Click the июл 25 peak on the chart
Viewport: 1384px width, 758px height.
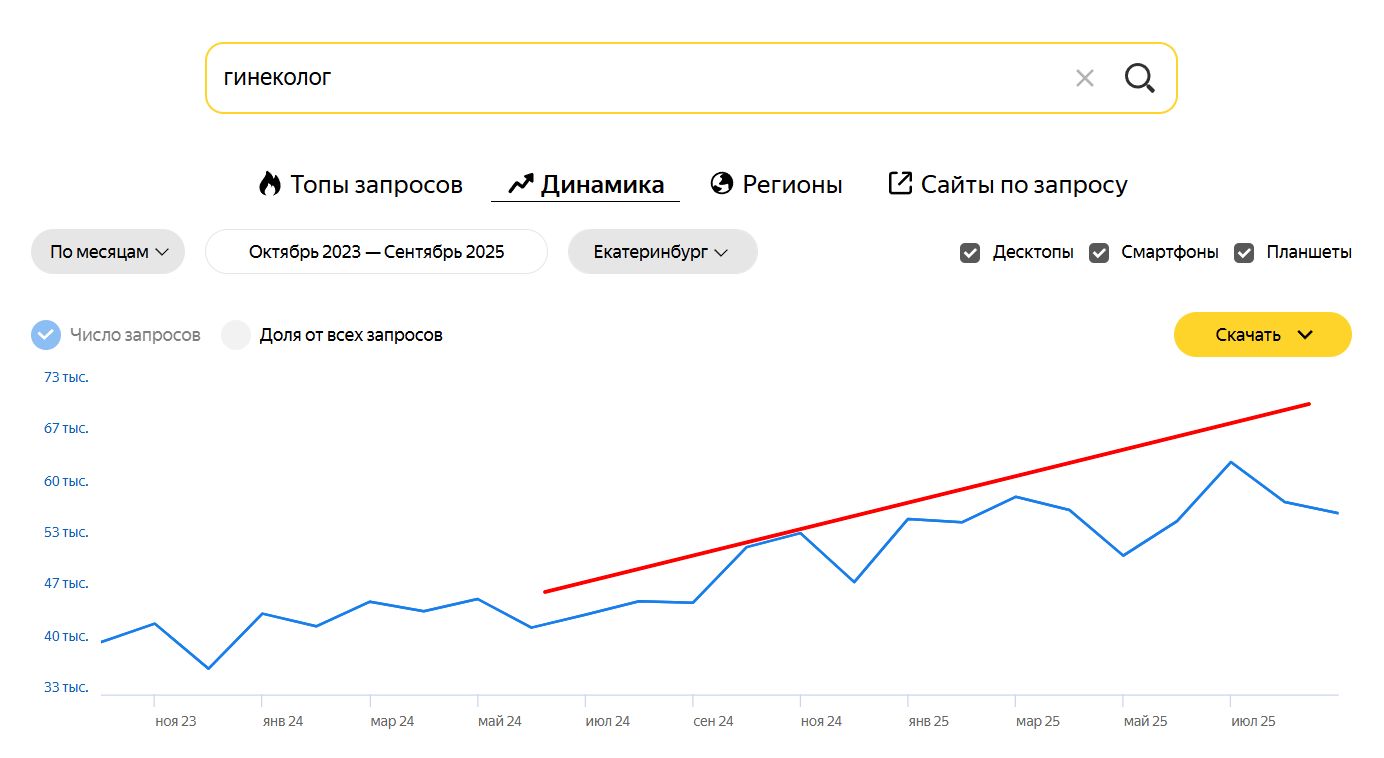[x=1230, y=462]
